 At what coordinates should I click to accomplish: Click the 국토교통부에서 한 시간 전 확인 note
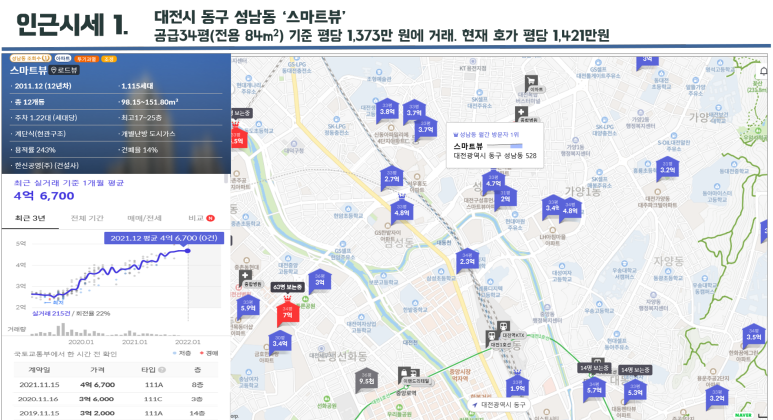[x=65, y=354]
